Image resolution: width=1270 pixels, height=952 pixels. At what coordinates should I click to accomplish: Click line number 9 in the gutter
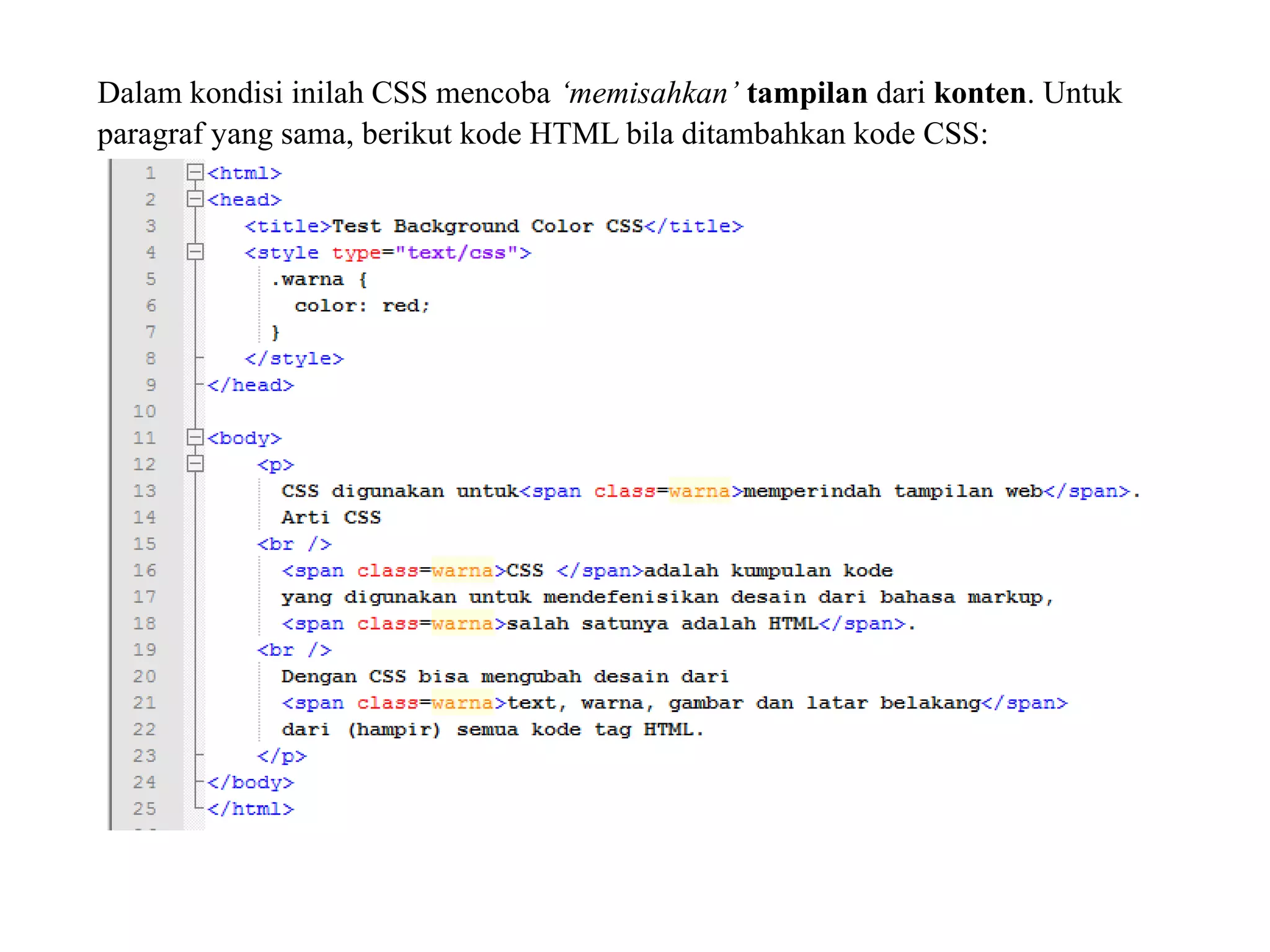(150, 385)
